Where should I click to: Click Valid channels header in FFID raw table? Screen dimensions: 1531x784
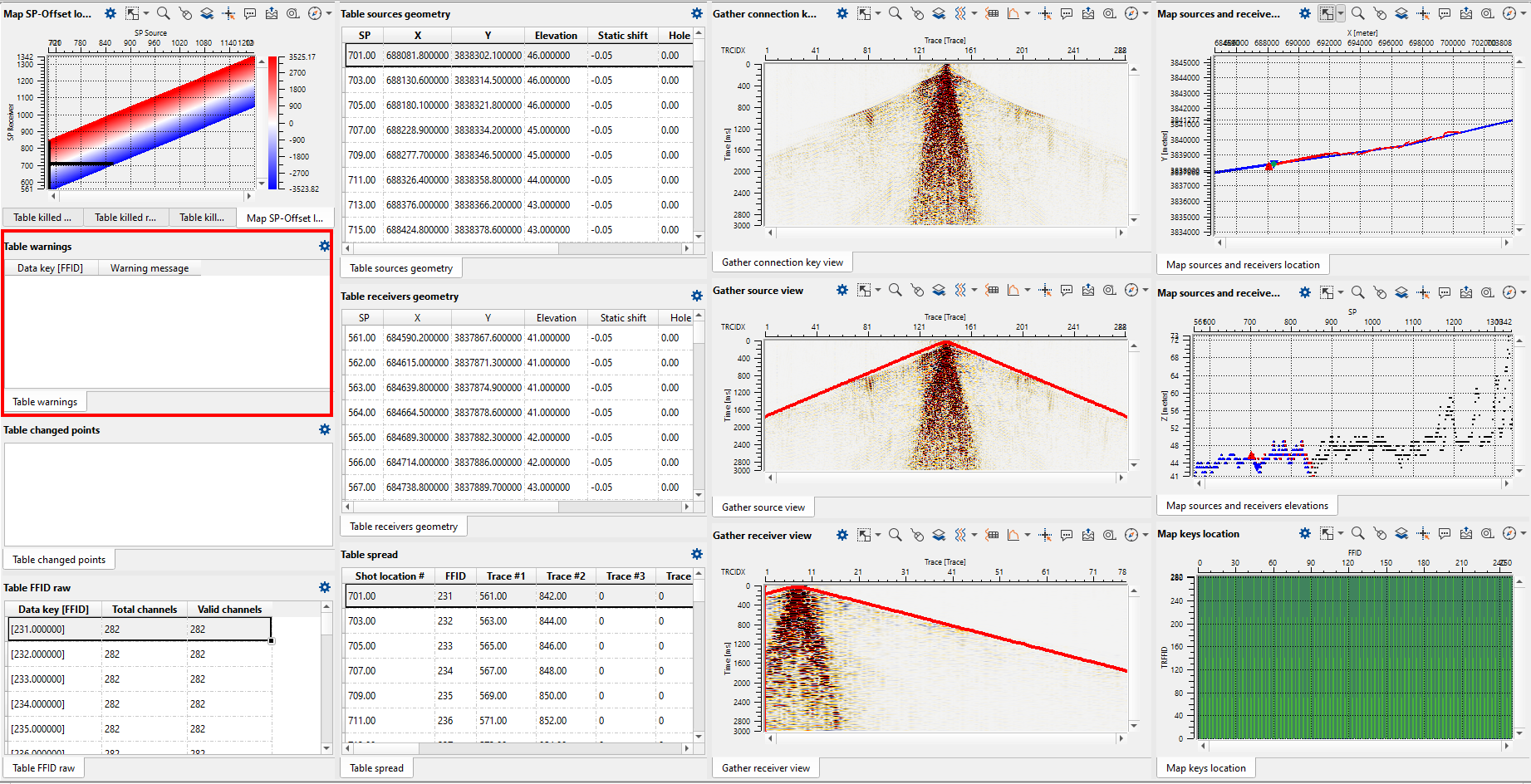(x=229, y=610)
